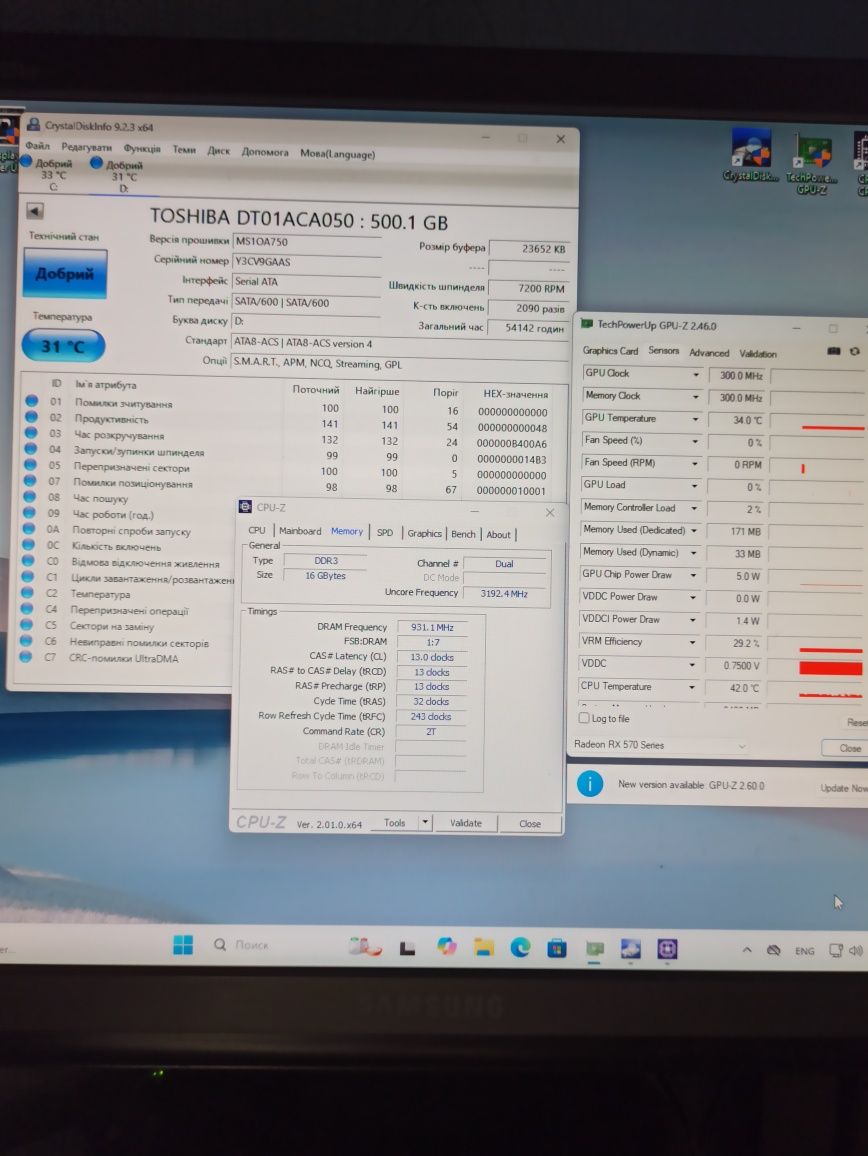Click the CrystalDiskInfo title bar icon

click(x=33, y=125)
